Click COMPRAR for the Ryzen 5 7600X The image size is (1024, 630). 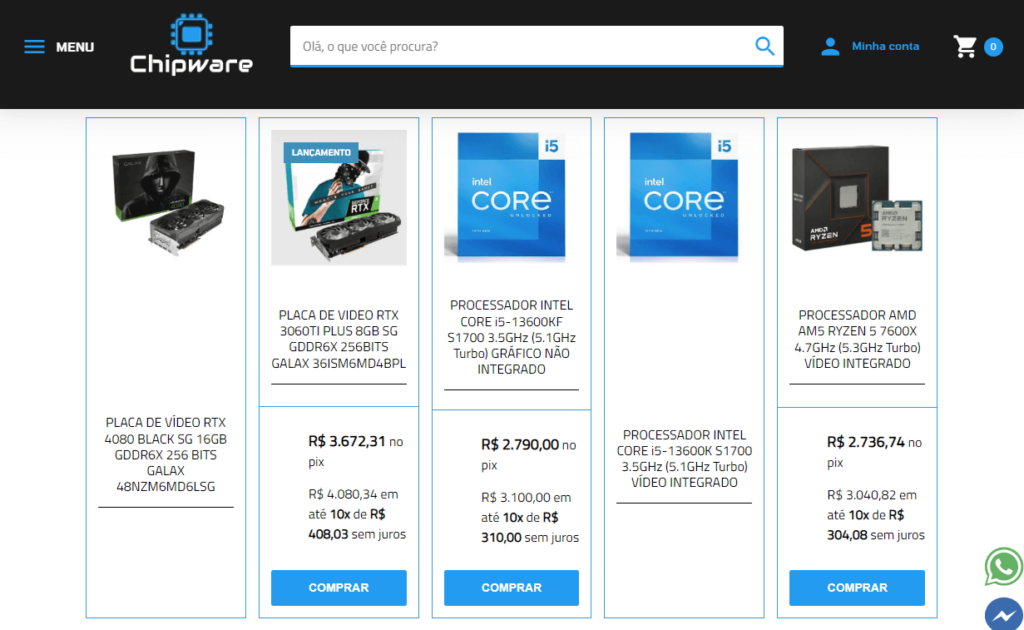click(x=856, y=588)
